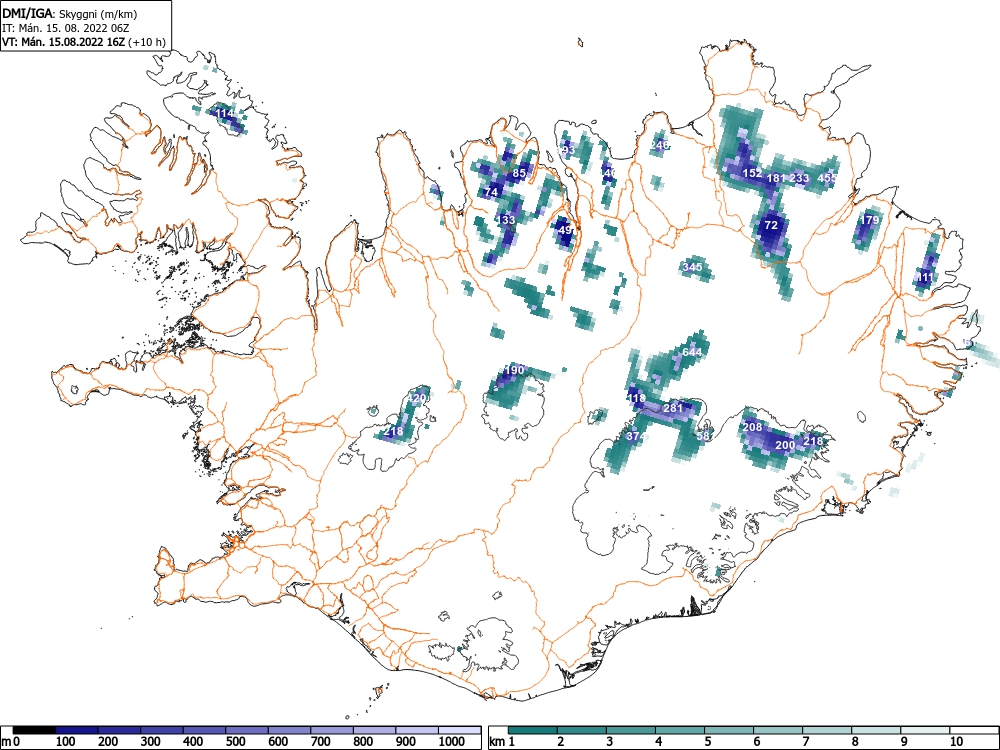Viewport: 1000px width, 750px height.
Task: Click visibility value 85 on the map
Action: [519, 173]
